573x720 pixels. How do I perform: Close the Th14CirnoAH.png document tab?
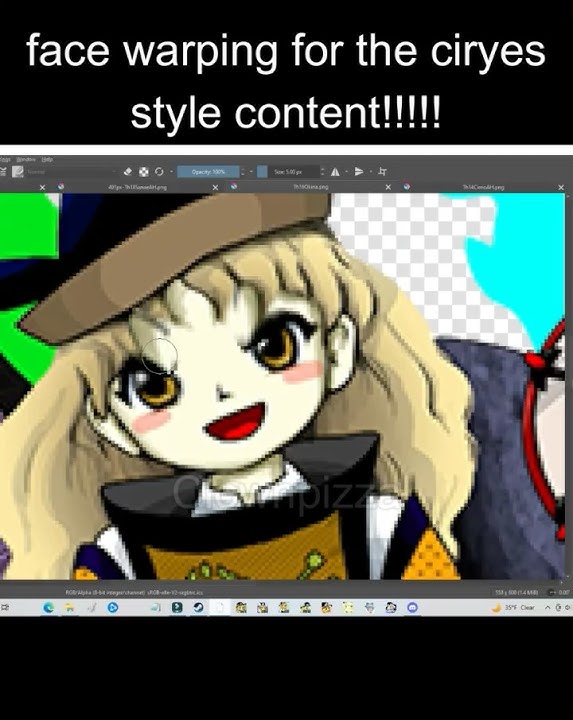(x=561, y=187)
